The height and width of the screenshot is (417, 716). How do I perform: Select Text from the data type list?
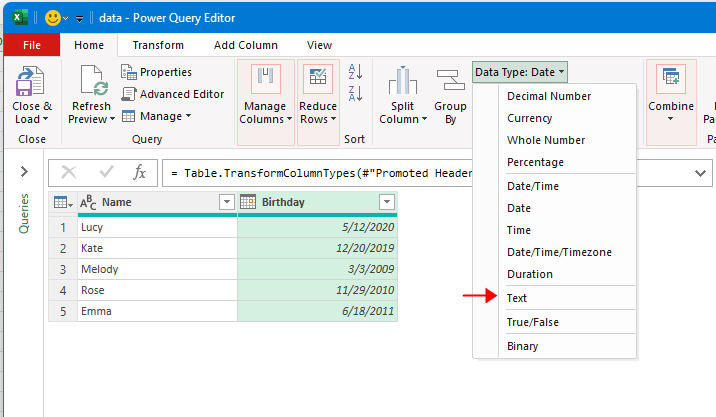point(517,298)
